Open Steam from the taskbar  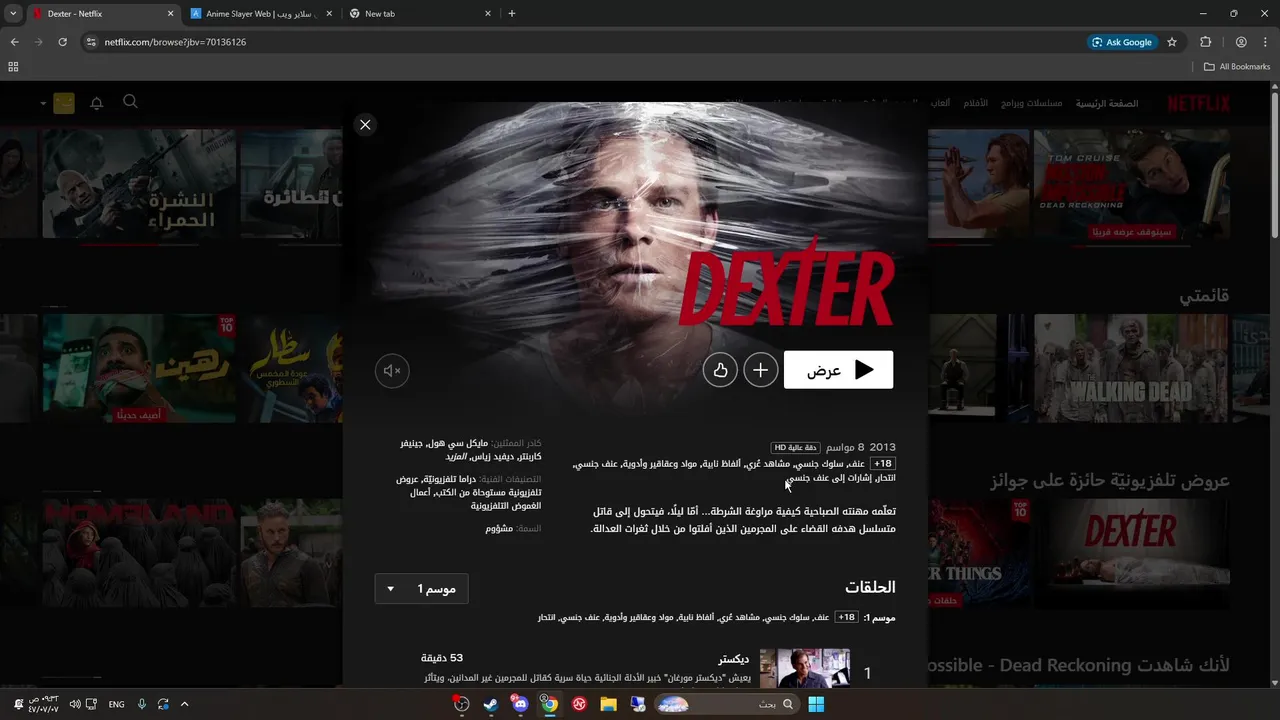(490, 704)
